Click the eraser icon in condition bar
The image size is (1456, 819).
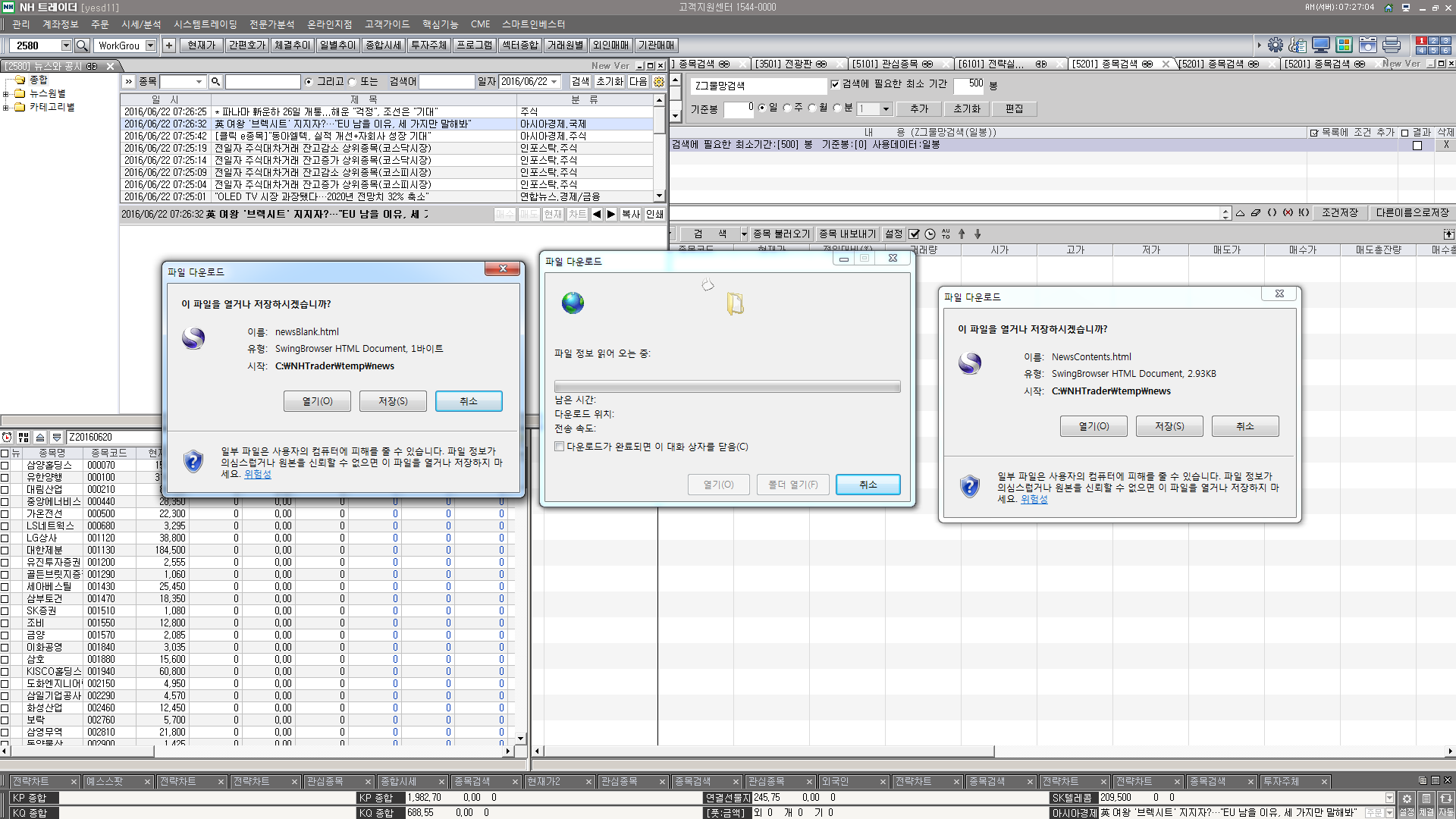tap(1256, 213)
